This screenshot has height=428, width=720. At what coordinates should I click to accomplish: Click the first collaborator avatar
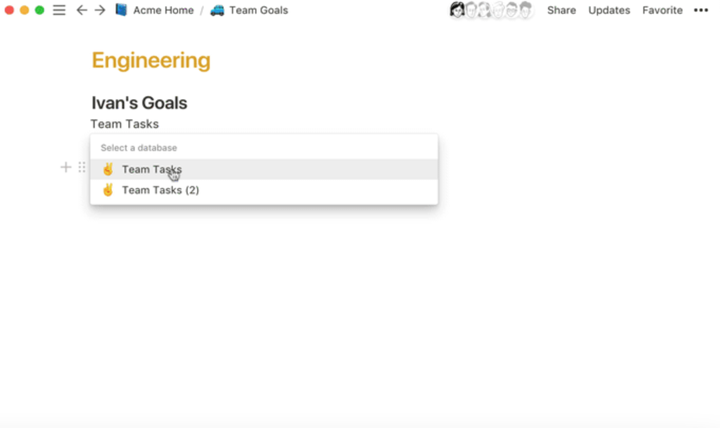point(457,10)
